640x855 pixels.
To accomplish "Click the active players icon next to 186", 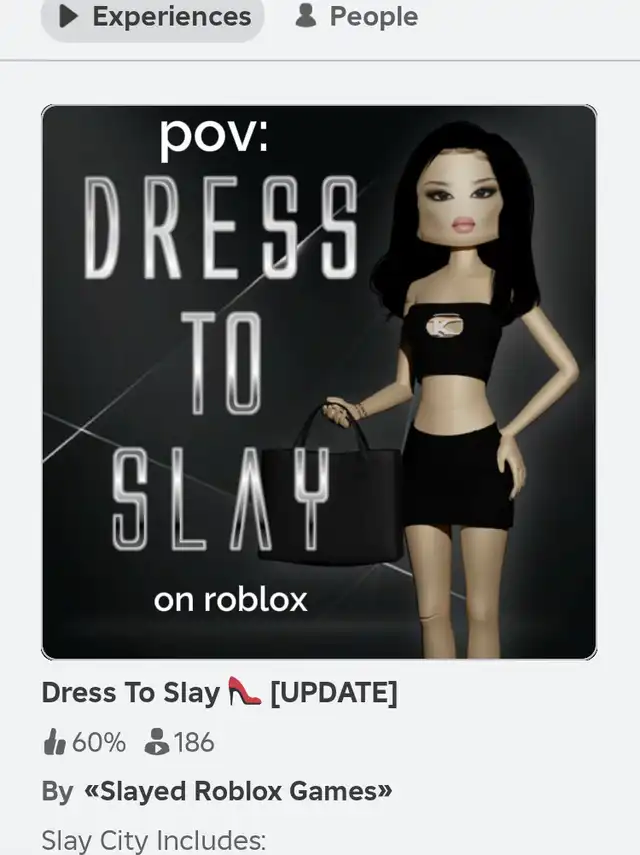I will coord(156,742).
